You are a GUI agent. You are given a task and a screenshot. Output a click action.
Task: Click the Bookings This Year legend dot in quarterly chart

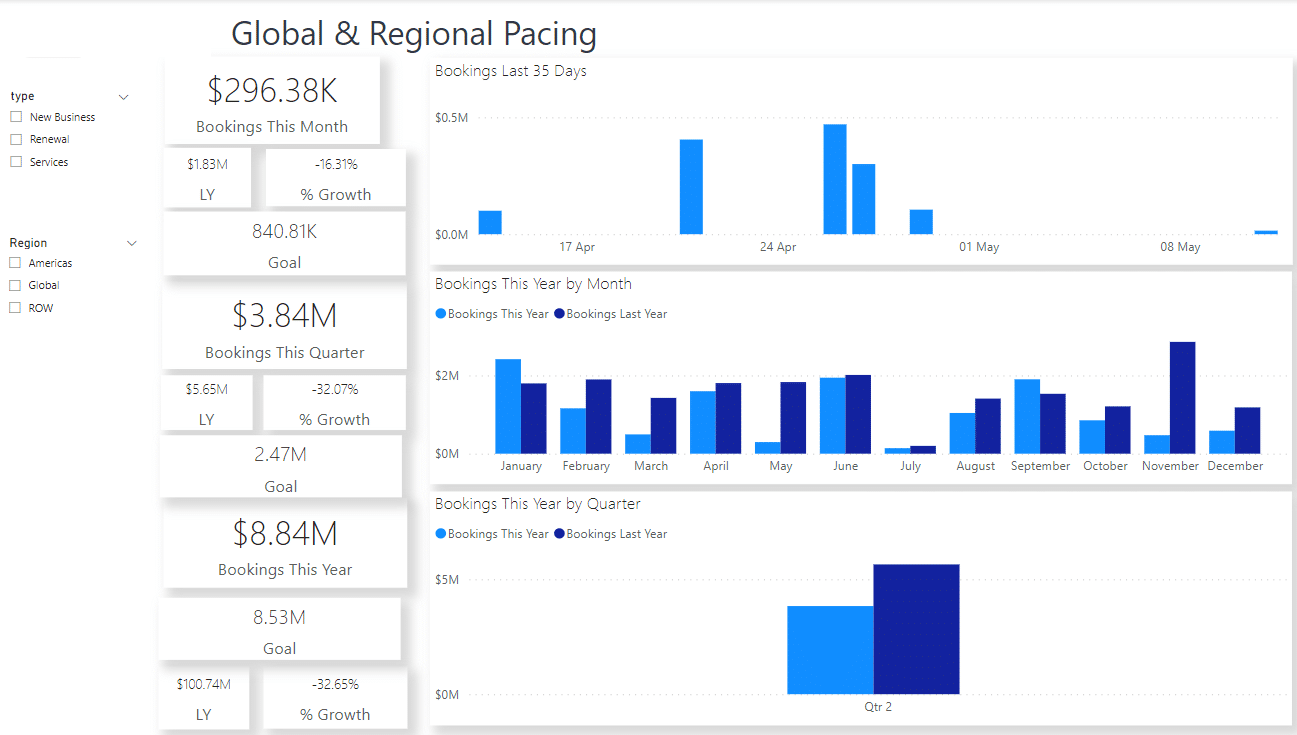point(438,533)
